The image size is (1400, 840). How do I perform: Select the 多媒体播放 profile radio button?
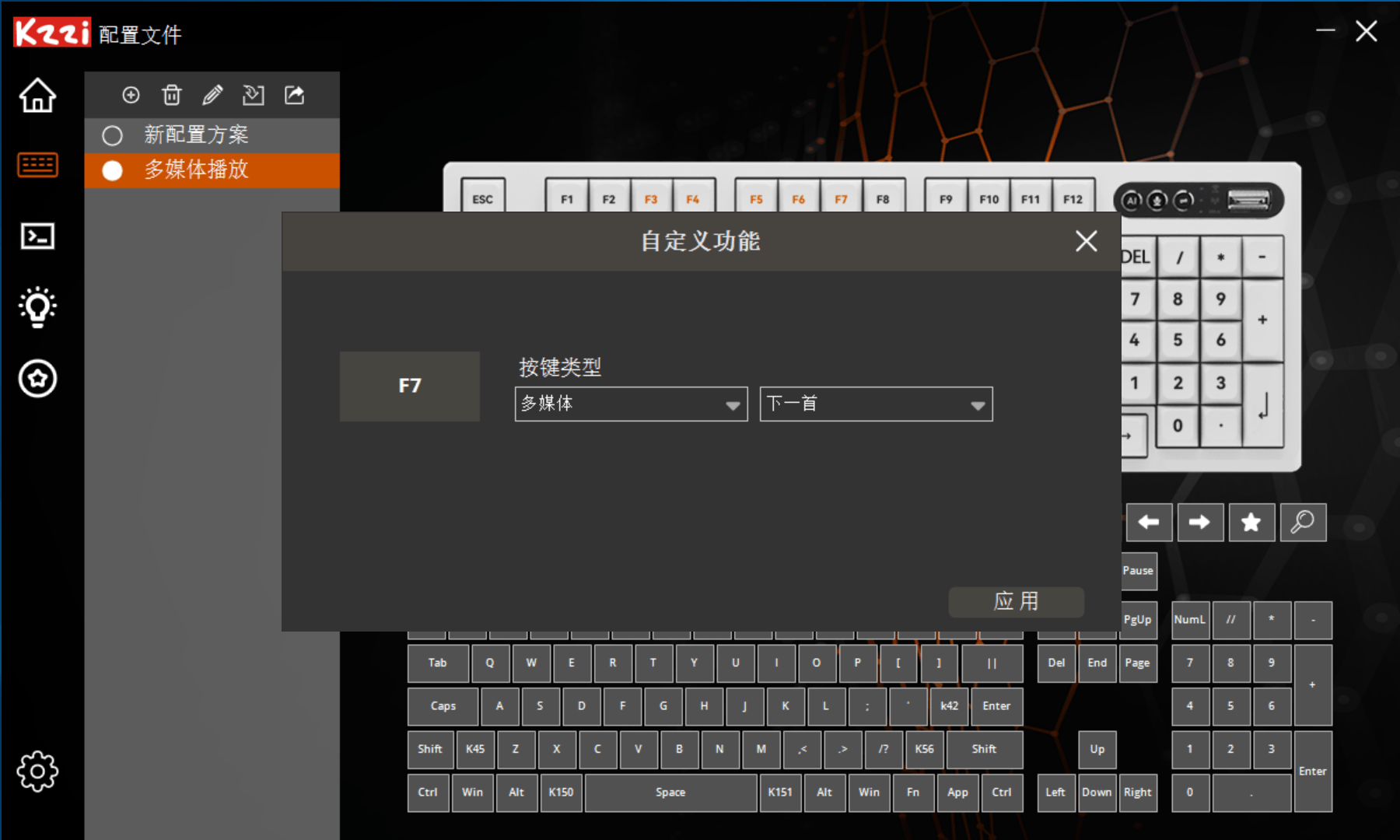[x=113, y=170]
